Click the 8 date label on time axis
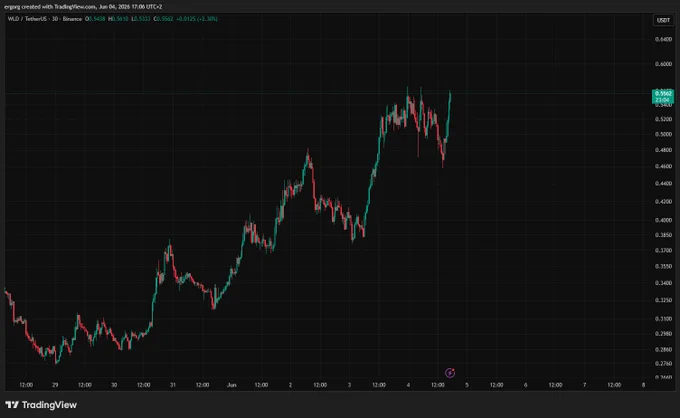Viewport: 680px width, 418px height. click(644, 385)
